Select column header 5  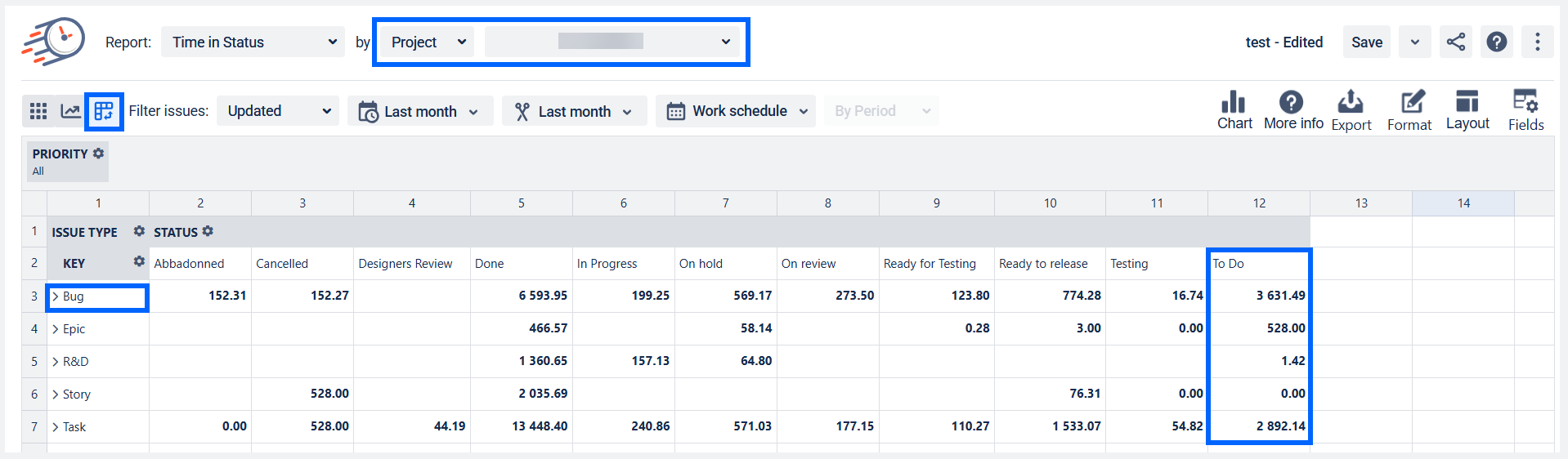pyautogui.click(x=522, y=203)
